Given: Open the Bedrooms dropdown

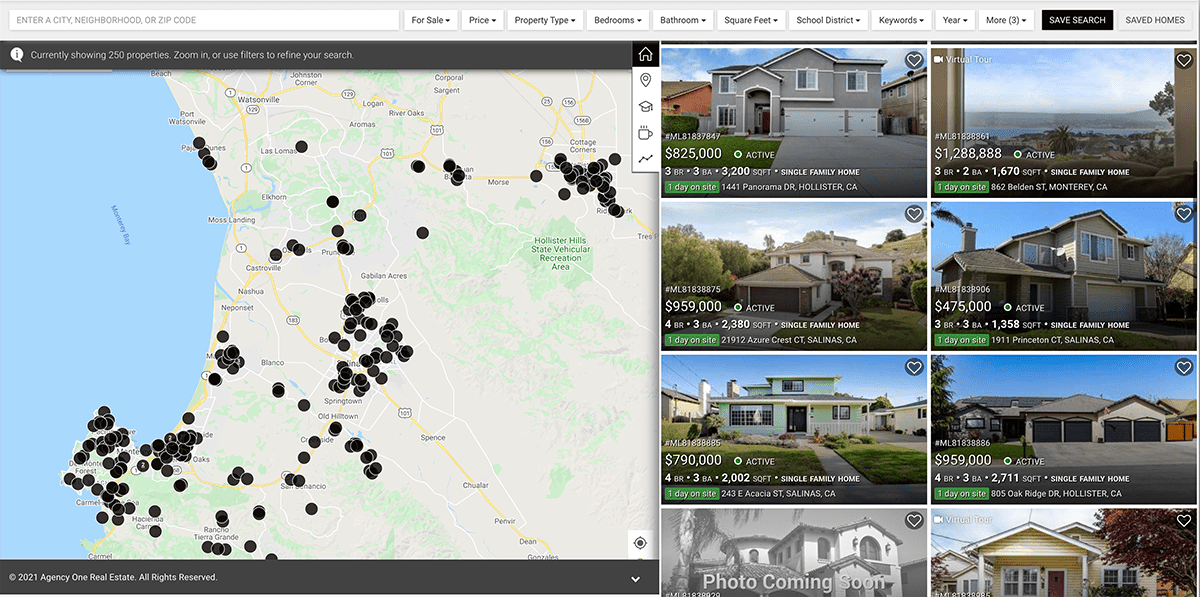Looking at the screenshot, I should coord(617,20).
